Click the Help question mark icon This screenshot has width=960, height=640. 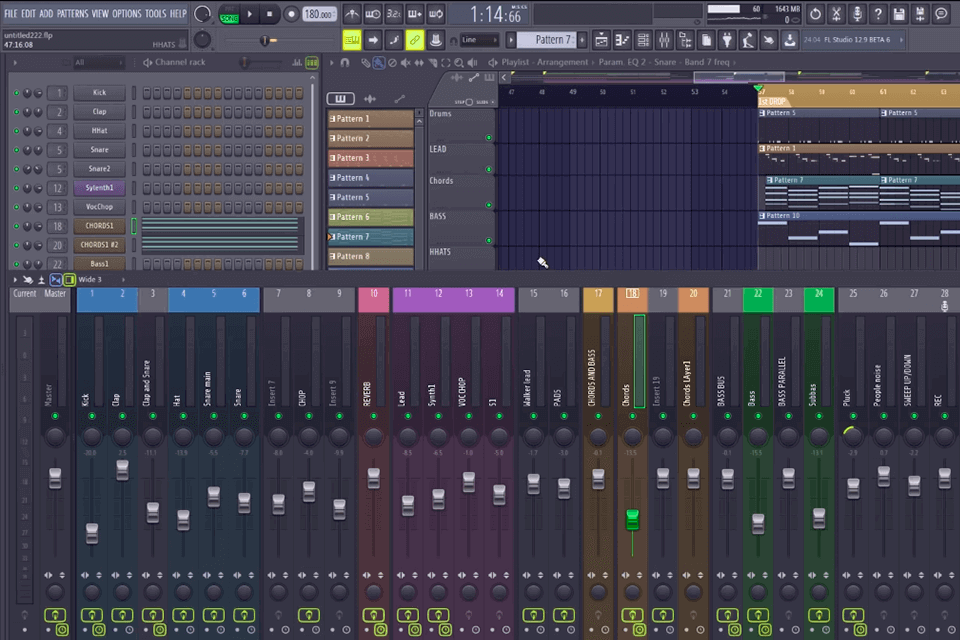(x=879, y=13)
